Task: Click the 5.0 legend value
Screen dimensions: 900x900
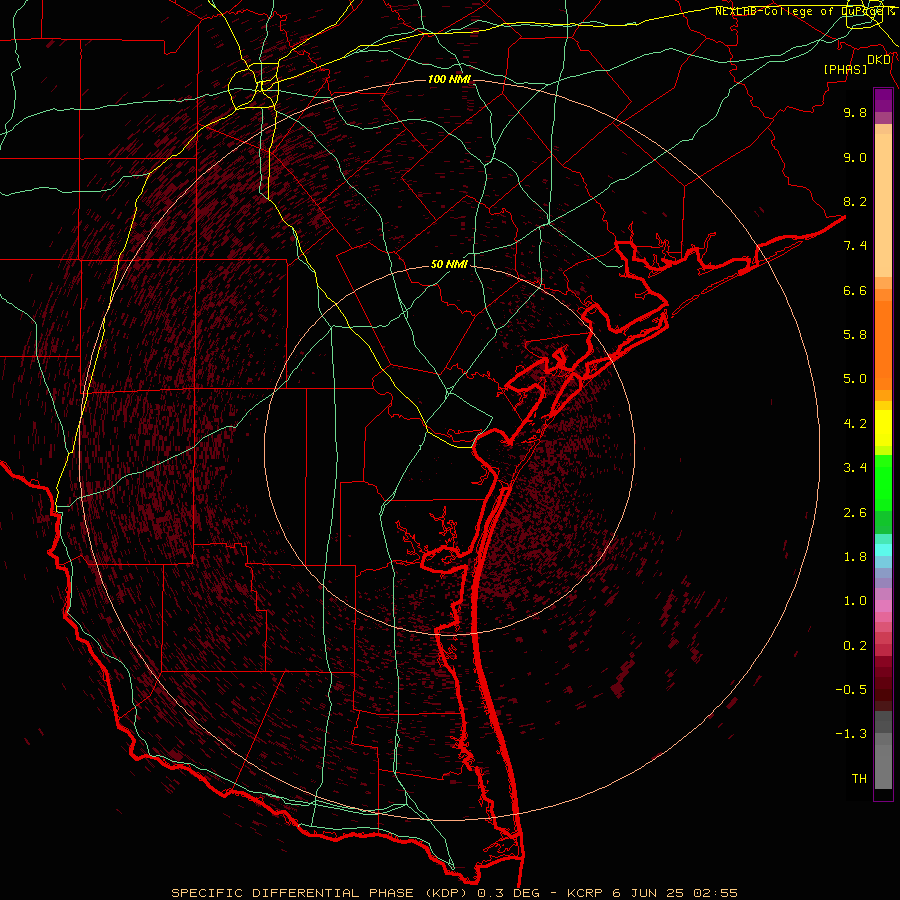Action: tap(855, 379)
